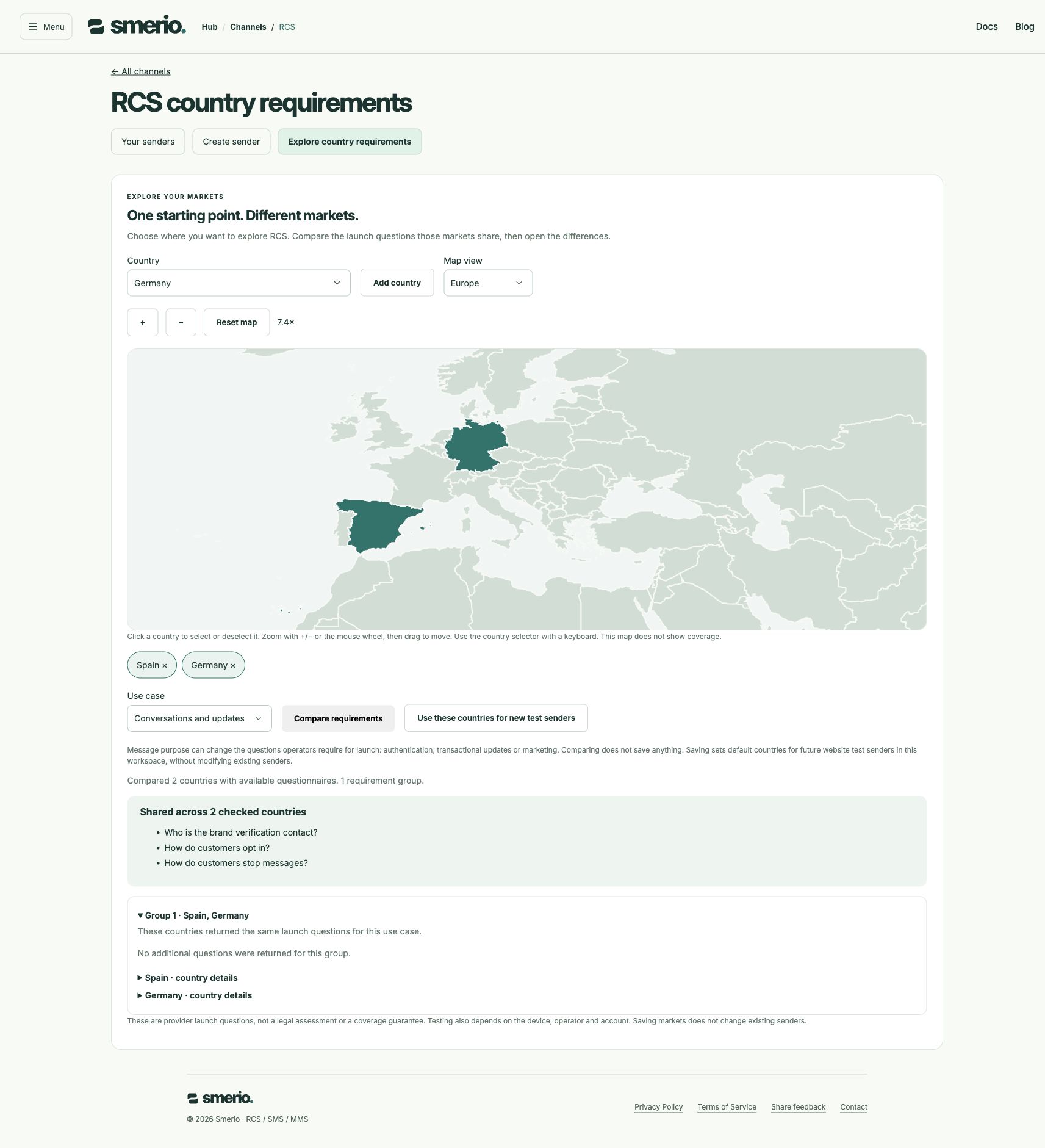
Task: Click the Smerio logo in the header
Action: pos(137,26)
